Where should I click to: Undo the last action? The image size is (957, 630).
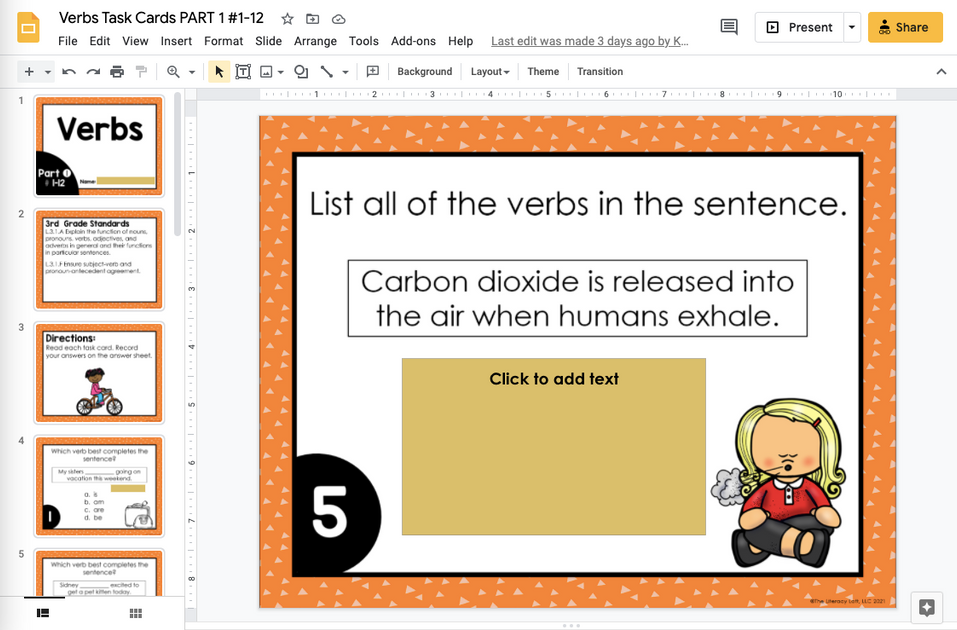tap(66, 71)
